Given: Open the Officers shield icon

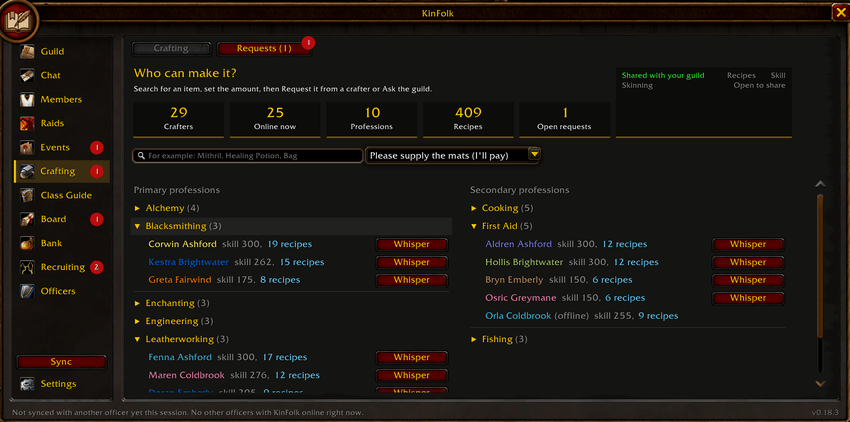Looking at the screenshot, I should (28, 291).
